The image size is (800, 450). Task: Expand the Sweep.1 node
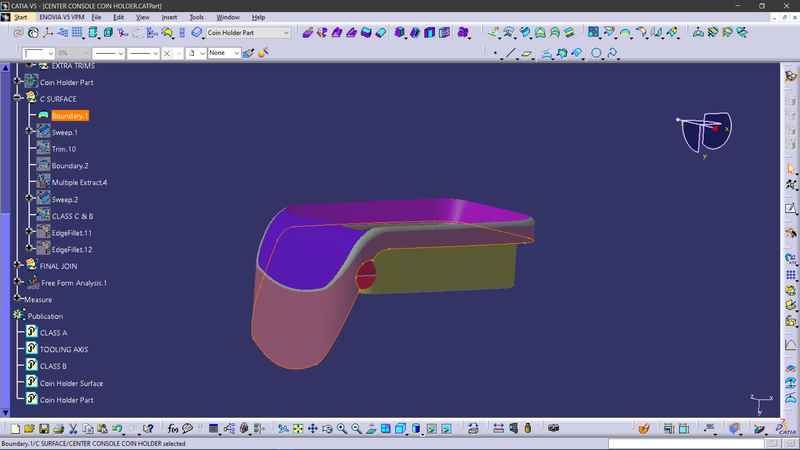click(29, 131)
